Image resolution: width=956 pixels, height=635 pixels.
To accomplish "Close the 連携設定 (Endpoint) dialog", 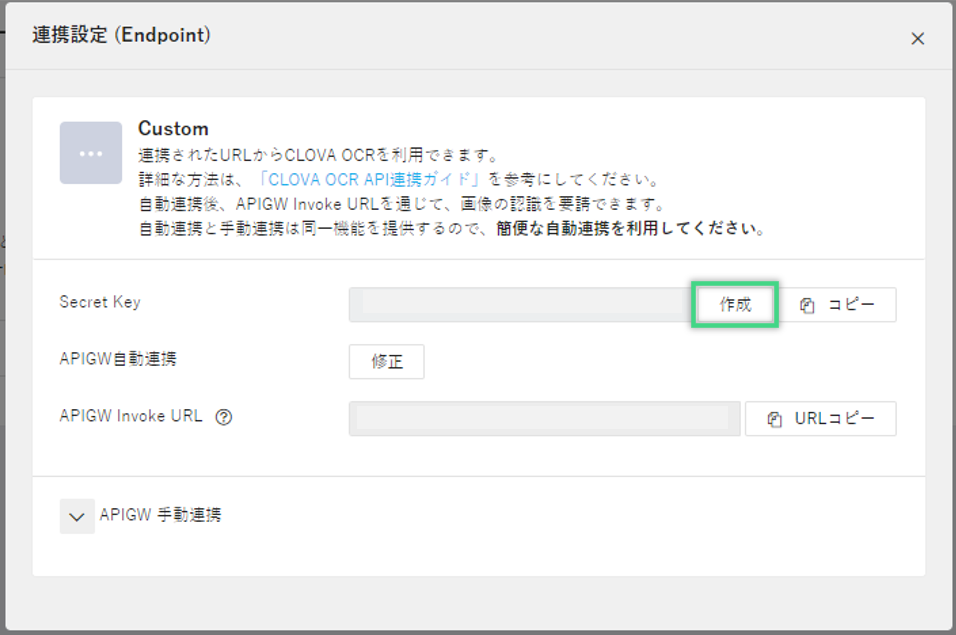I will 917,39.
